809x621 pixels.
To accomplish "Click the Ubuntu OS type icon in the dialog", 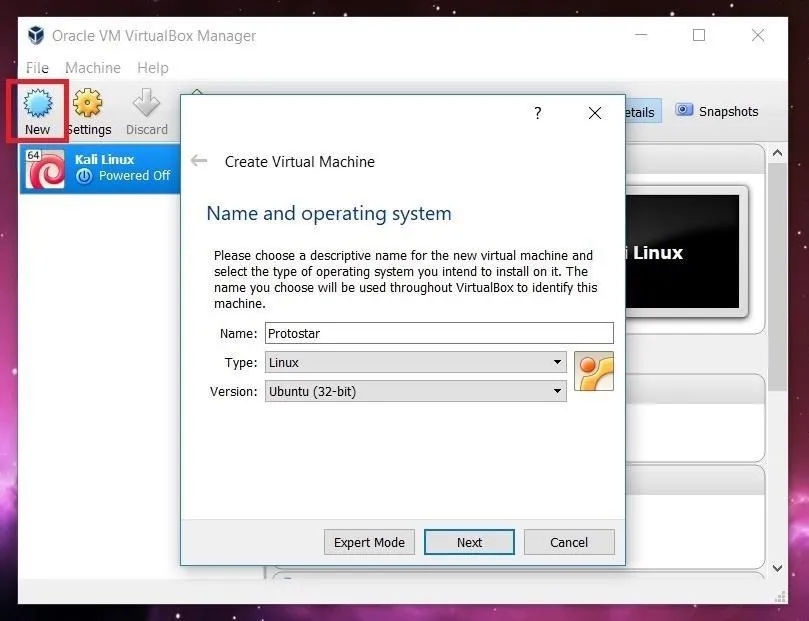I will click(x=594, y=371).
